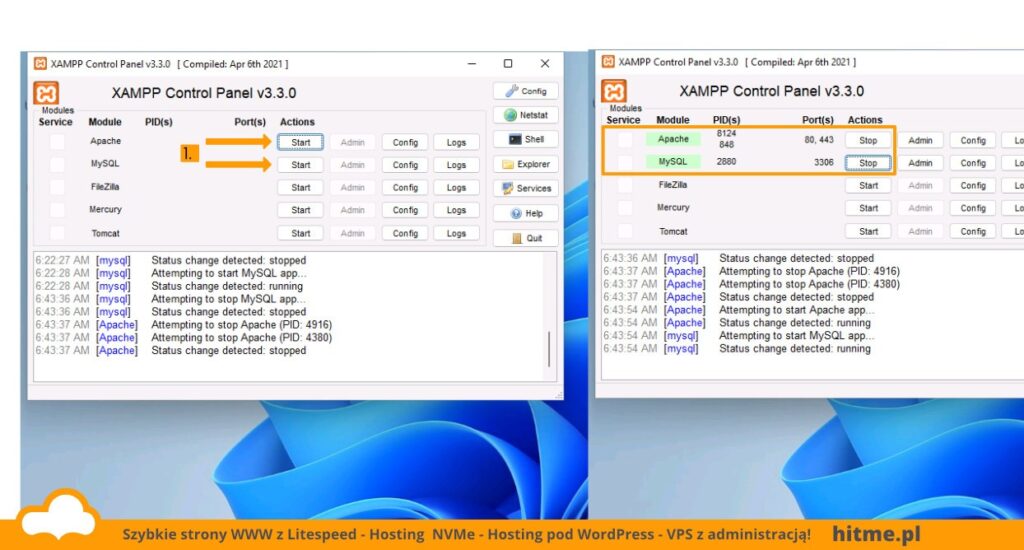Open Apache Config in left window
Viewport: 1024px width, 550px height.
(x=405, y=142)
